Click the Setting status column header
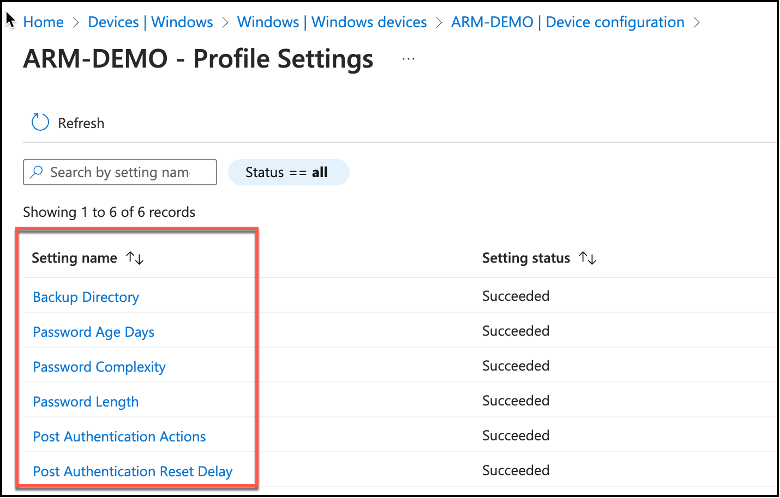 [526, 258]
